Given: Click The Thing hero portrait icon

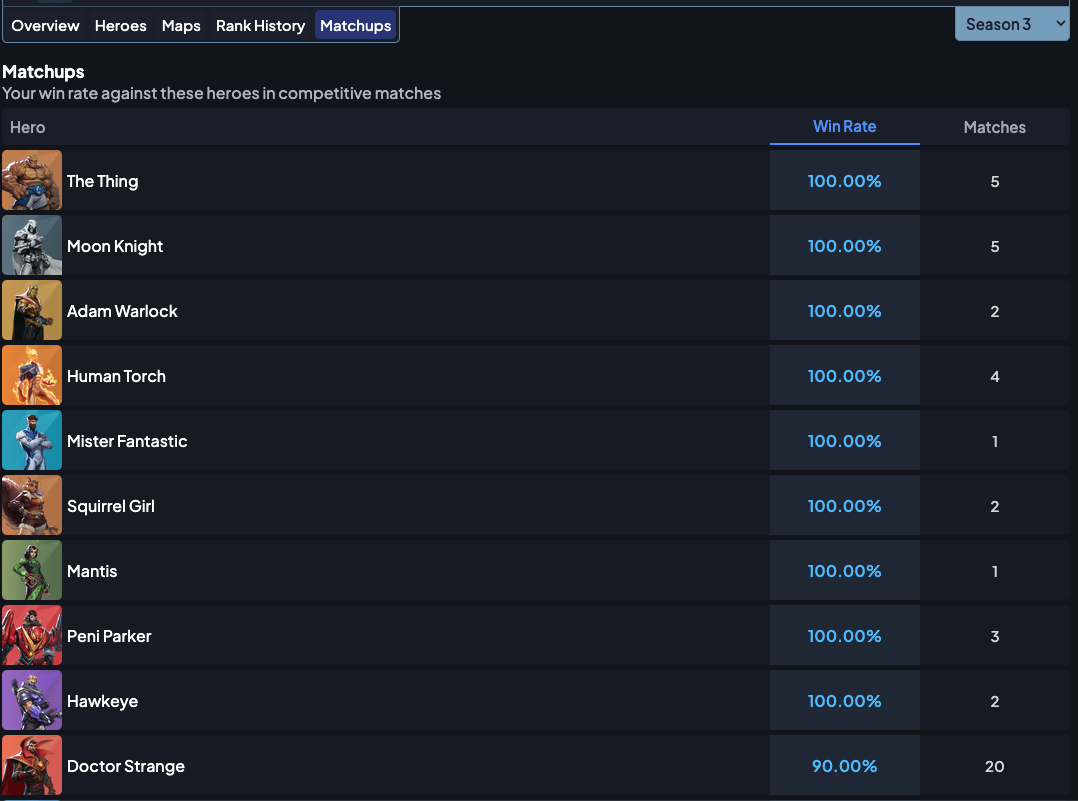Looking at the screenshot, I should pyautogui.click(x=32, y=180).
